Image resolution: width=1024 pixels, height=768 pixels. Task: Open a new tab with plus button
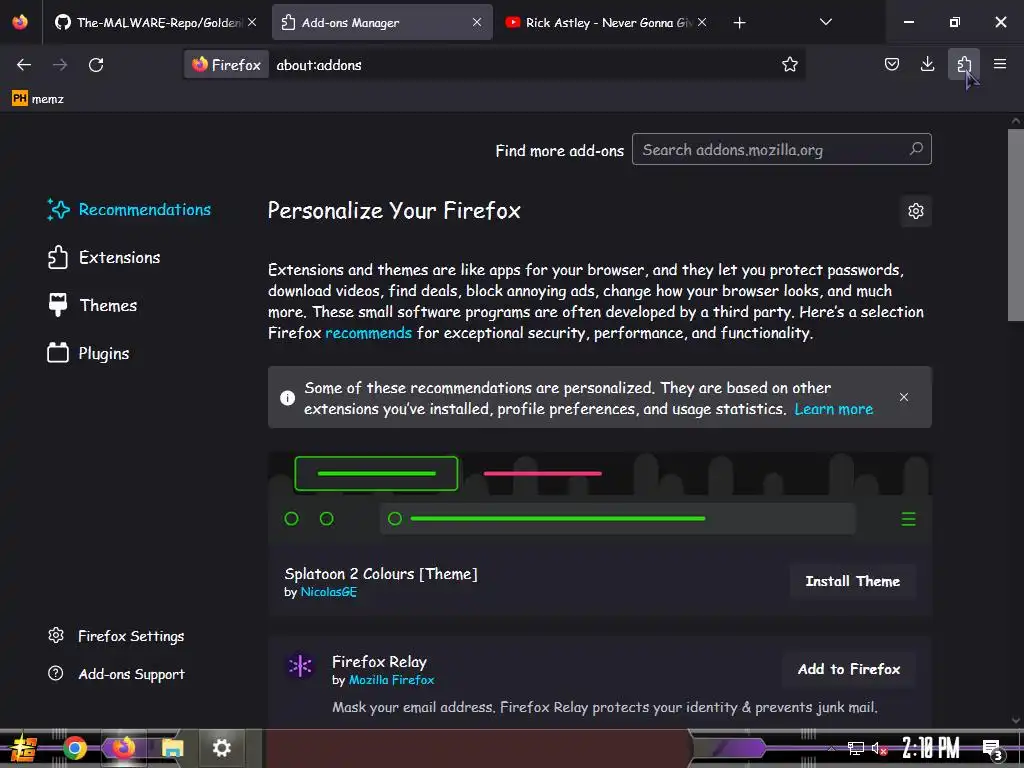pyautogui.click(x=739, y=23)
